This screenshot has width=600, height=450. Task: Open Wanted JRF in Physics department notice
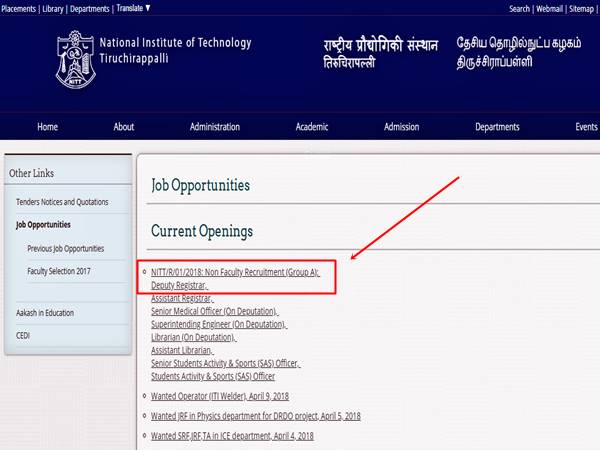coord(256,416)
